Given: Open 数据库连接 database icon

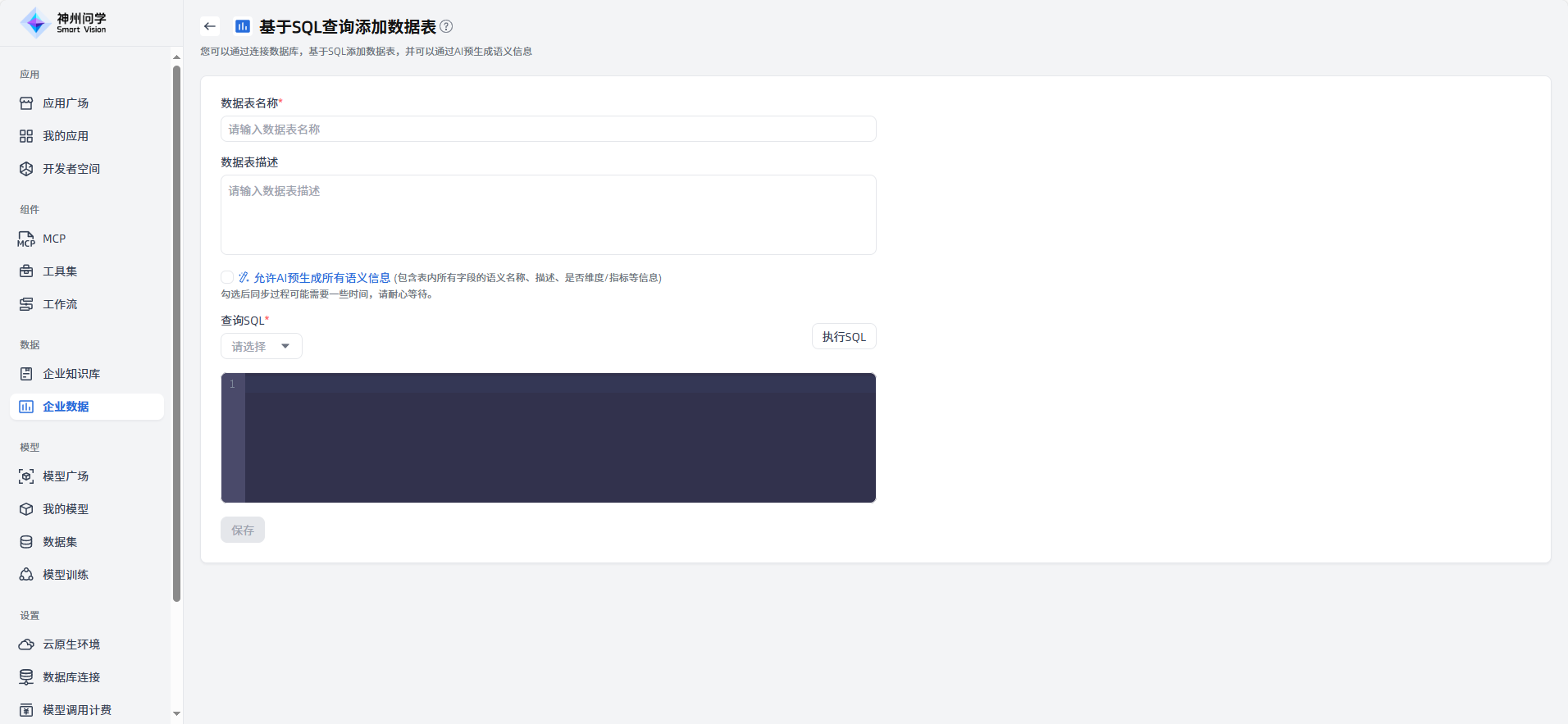Looking at the screenshot, I should 26,677.
